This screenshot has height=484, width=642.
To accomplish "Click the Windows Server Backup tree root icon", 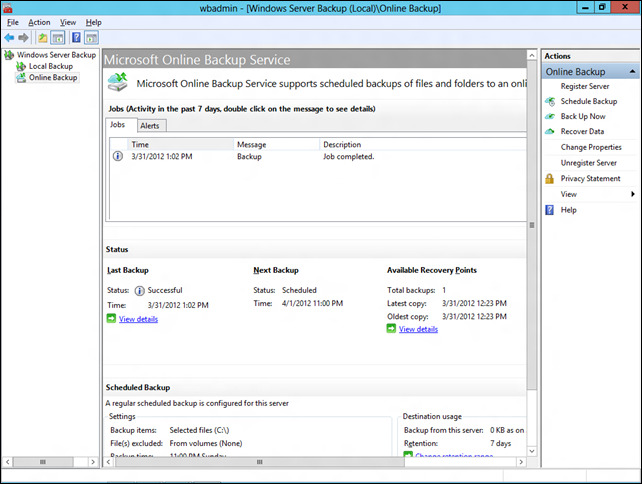I will pyautogui.click(x=9, y=55).
